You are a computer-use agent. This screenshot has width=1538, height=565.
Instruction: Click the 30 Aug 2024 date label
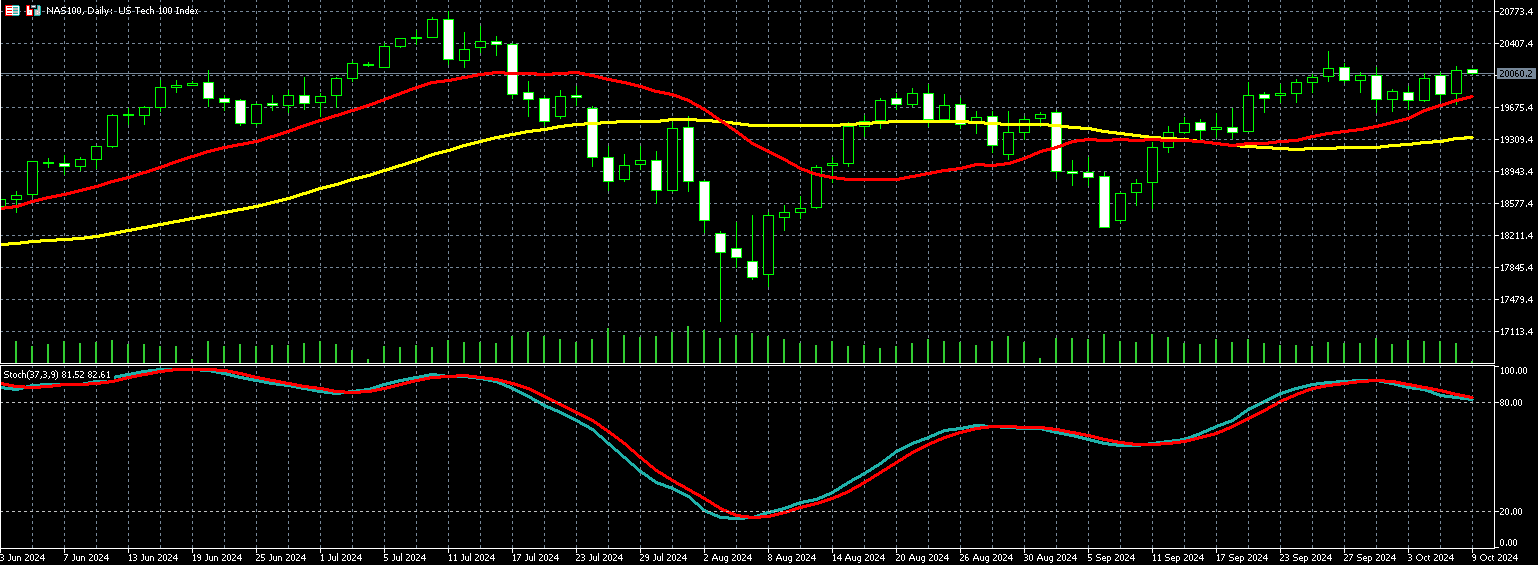tap(1049, 557)
